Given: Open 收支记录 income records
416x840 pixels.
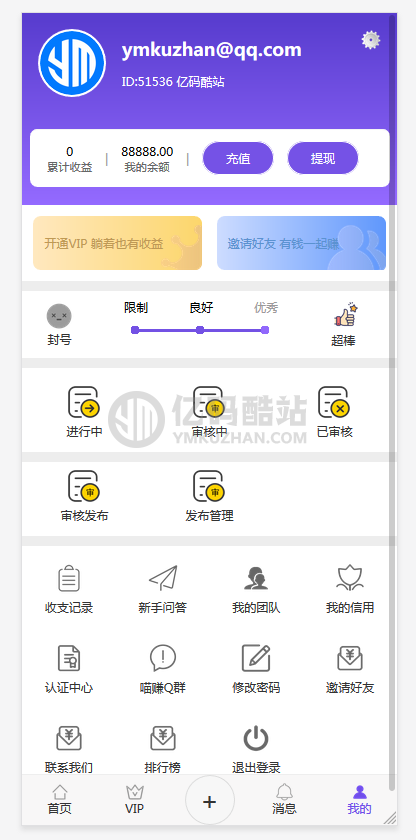Looking at the screenshot, I should click(x=69, y=589).
